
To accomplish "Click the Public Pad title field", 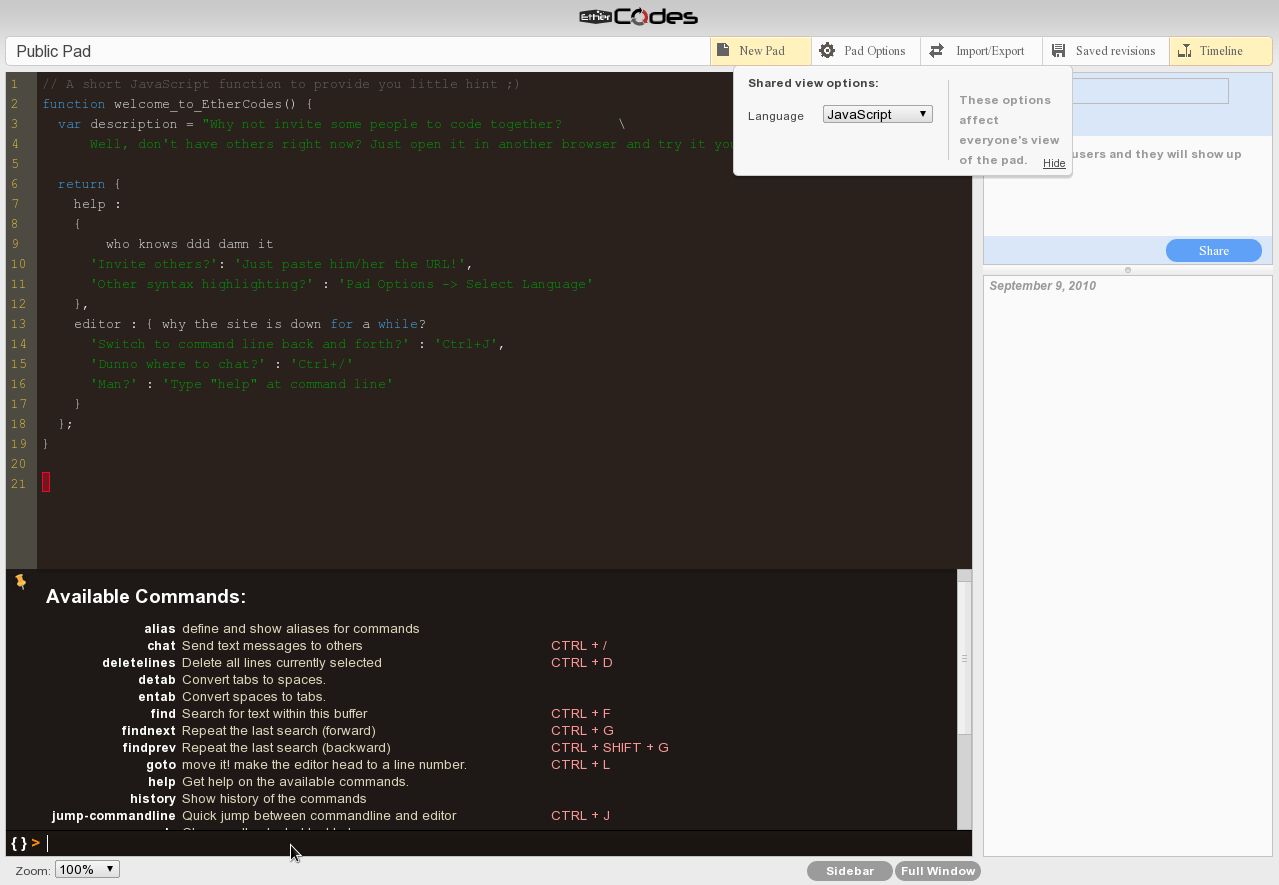I will 360,51.
